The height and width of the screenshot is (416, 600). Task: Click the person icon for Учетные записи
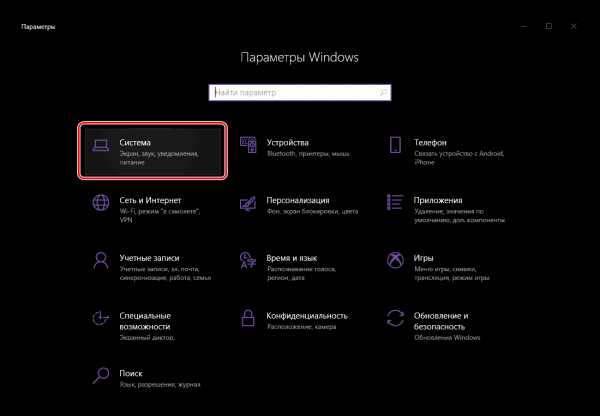click(101, 261)
